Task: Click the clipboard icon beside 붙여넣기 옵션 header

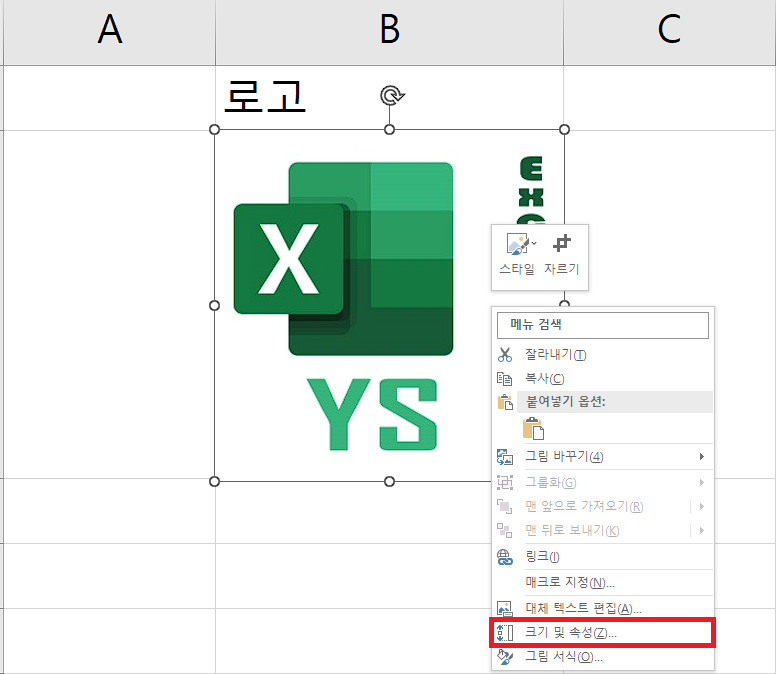Action: 505,402
